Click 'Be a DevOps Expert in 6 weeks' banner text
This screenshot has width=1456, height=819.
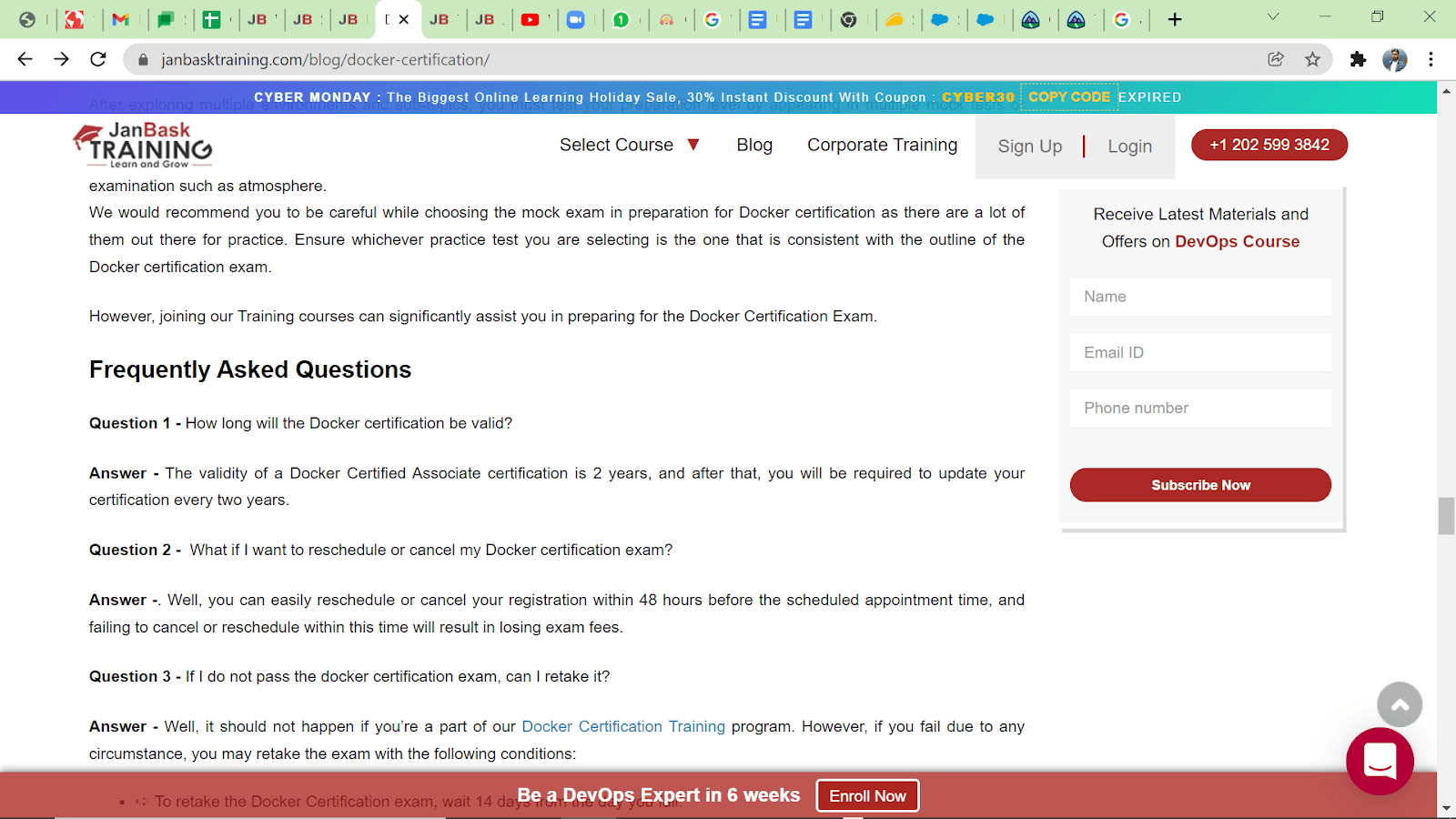(x=658, y=795)
